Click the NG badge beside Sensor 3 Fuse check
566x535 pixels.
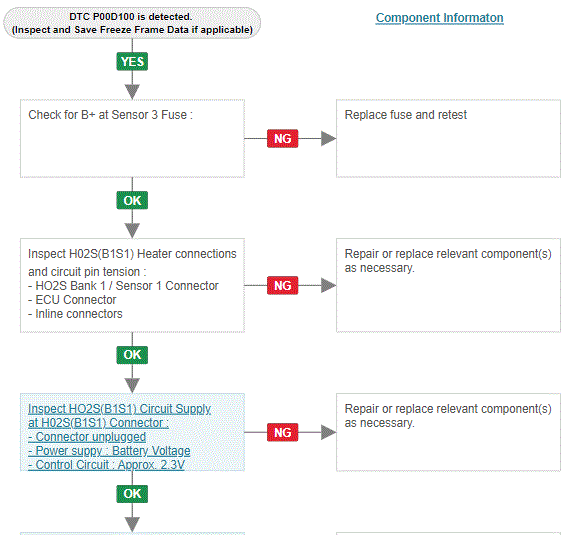point(283,138)
